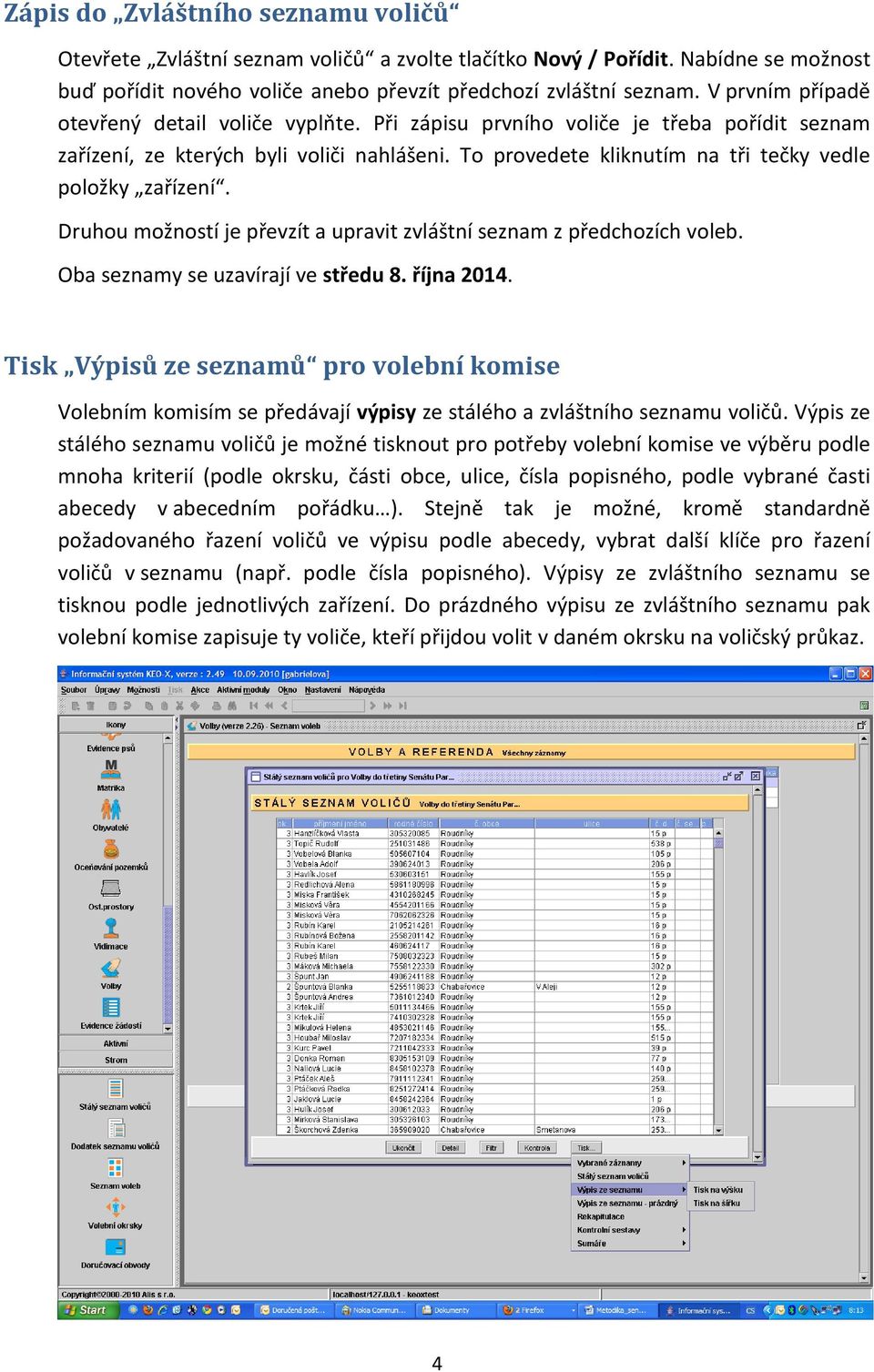The width and height of the screenshot is (874, 1372).
Task: Select Výpis ze seznamu - prázdný
Action: pyautogui.click(x=631, y=1204)
